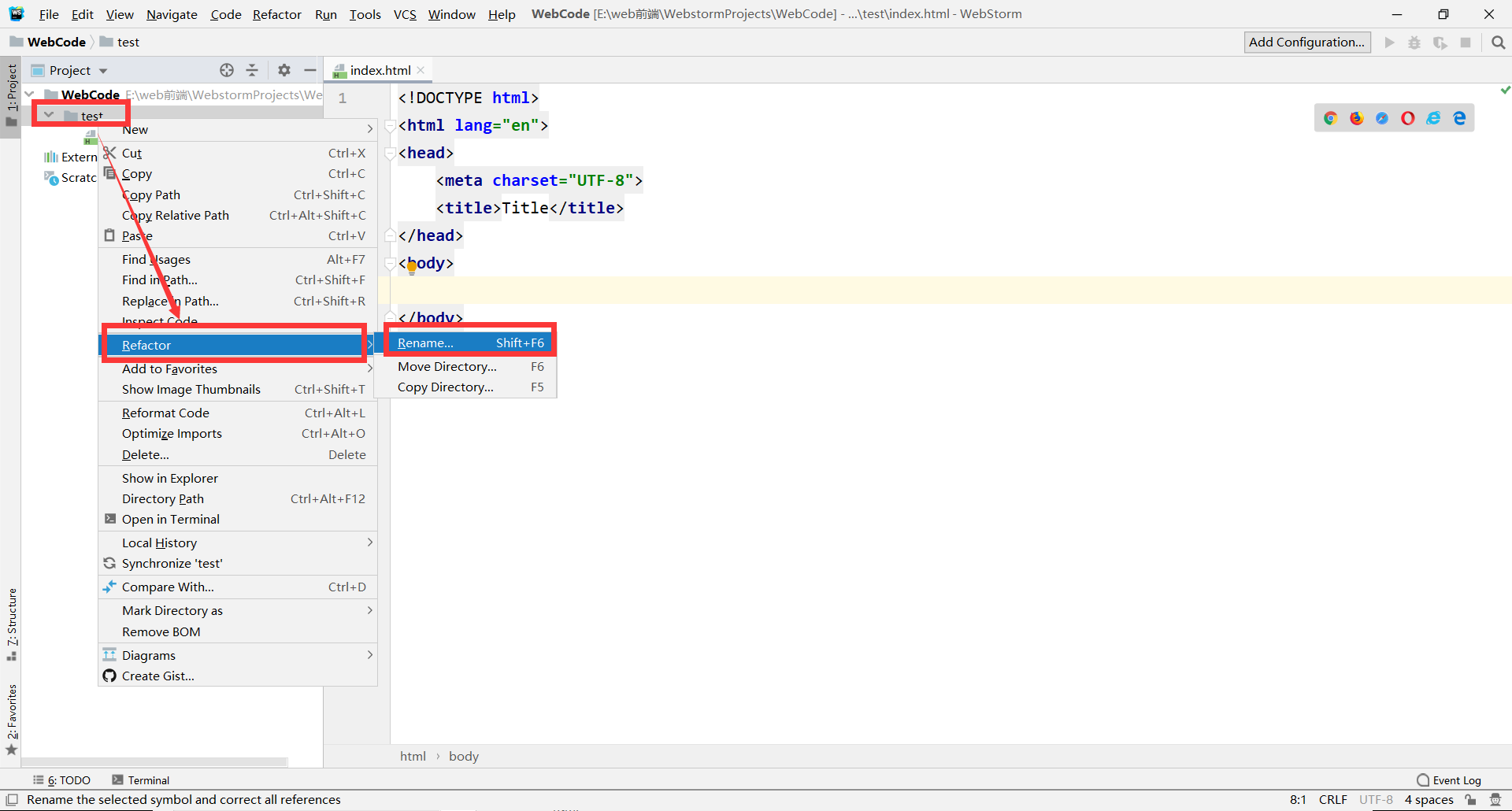The height and width of the screenshot is (811, 1512).
Task: Click Collapse All icon in Project panel
Action: tap(252, 70)
